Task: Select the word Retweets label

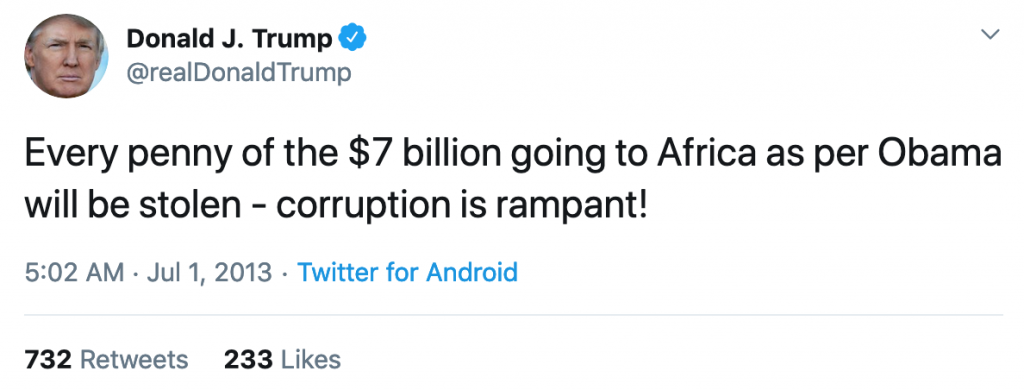Action: (x=134, y=360)
